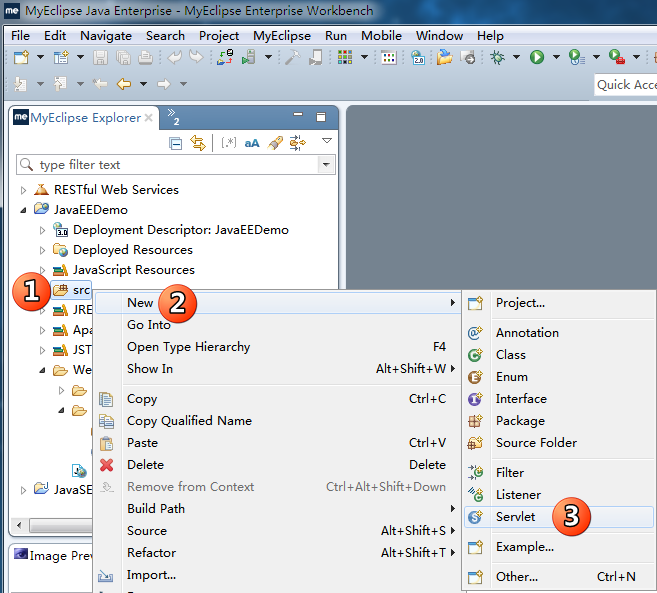657x593 pixels.
Task: Click the hammer build toolbar icon
Action: tap(292, 57)
